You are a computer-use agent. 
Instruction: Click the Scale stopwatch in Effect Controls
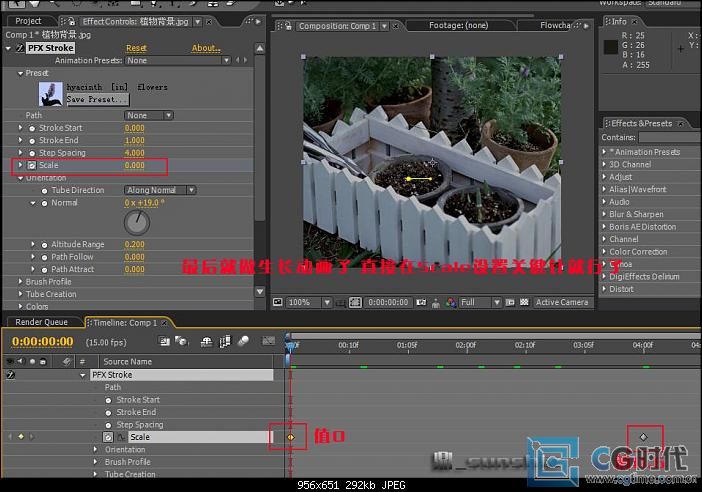click(x=32, y=166)
